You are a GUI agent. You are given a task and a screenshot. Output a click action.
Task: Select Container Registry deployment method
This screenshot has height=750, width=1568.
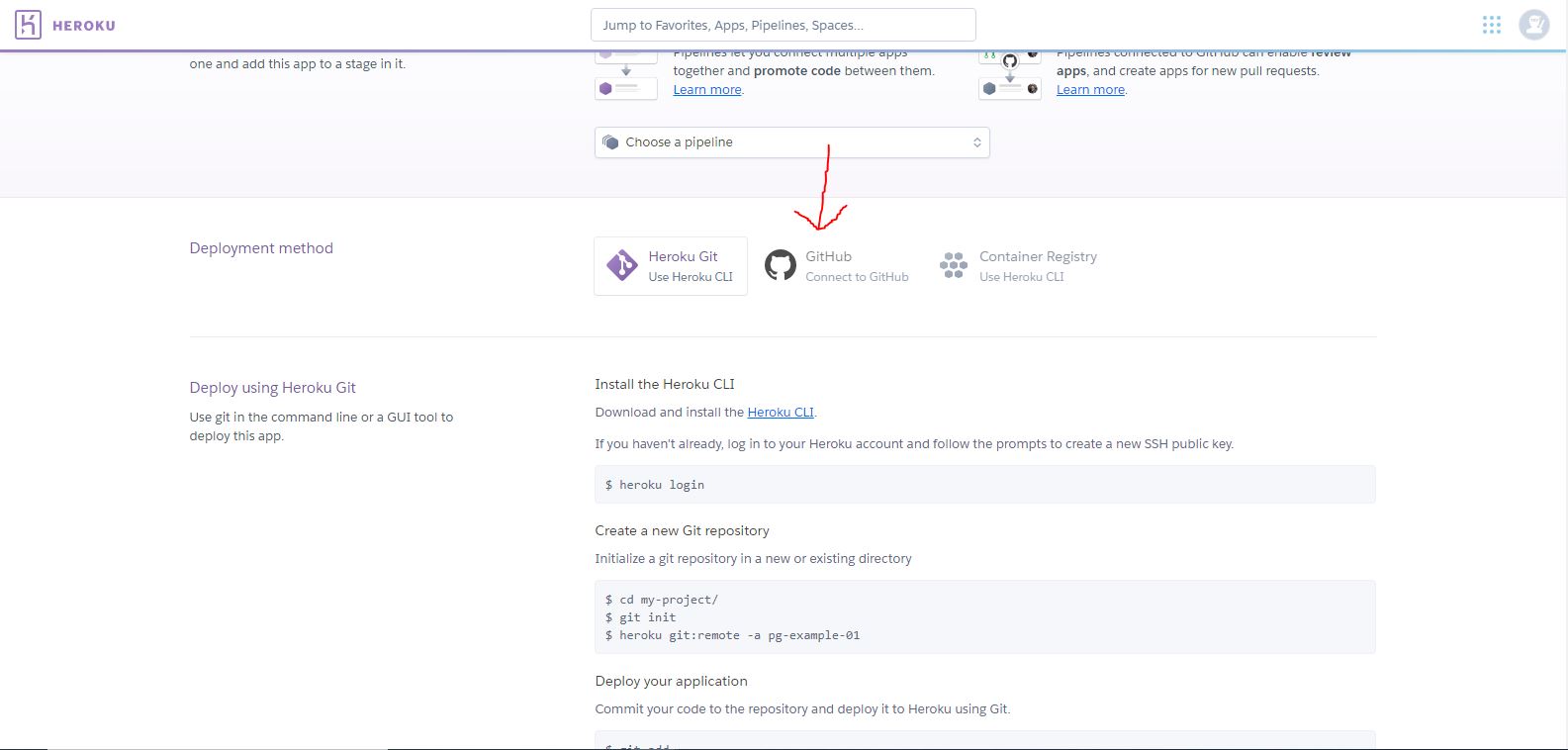click(1018, 266)
